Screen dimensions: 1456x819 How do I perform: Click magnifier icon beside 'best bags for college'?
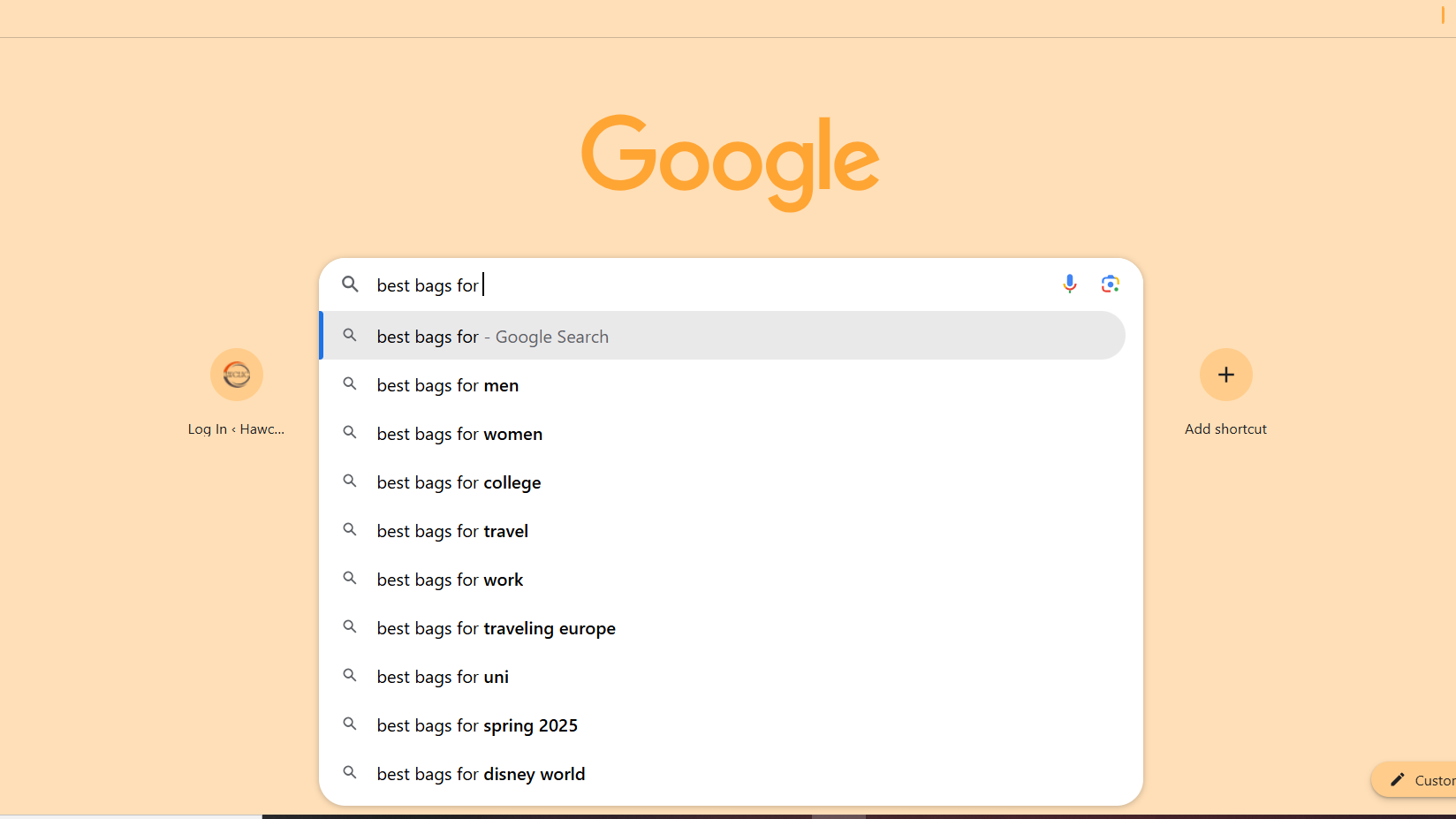coord(350,482)
